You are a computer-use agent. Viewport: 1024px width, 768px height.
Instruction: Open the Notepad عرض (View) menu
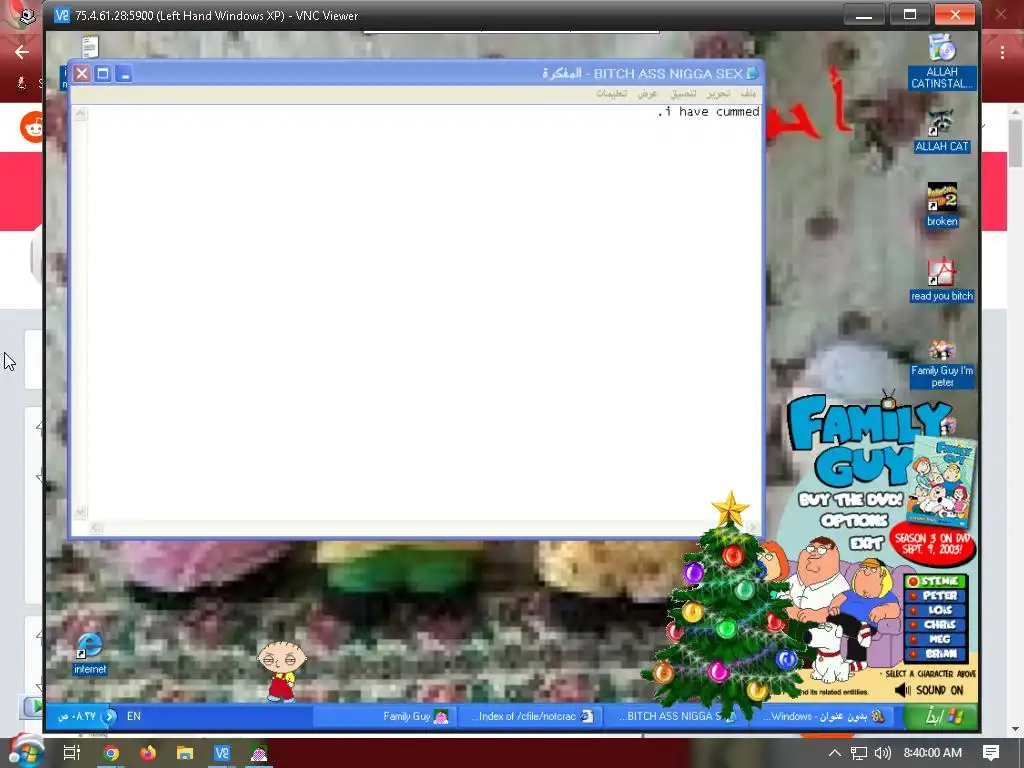coord(647,94)
